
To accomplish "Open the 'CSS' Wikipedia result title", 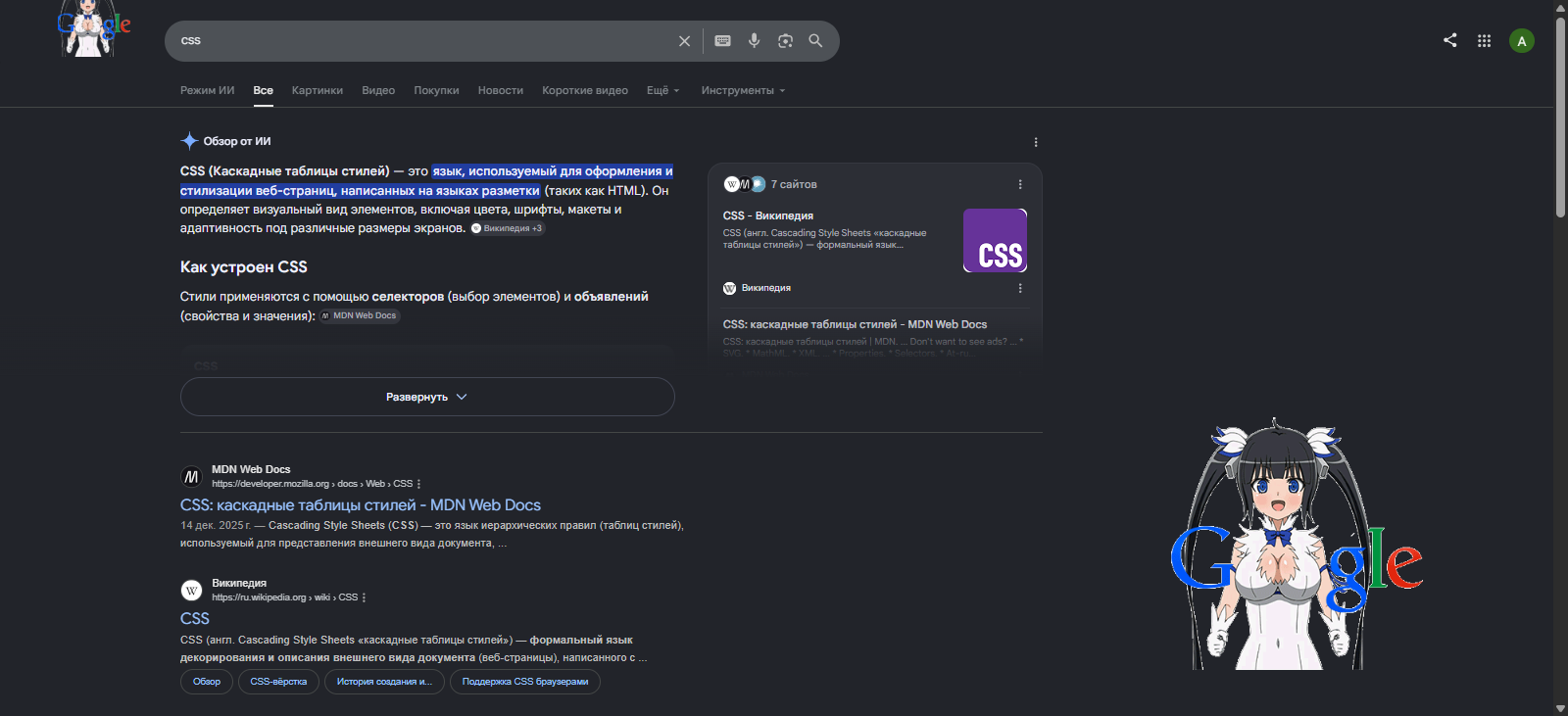I will 195,619.
